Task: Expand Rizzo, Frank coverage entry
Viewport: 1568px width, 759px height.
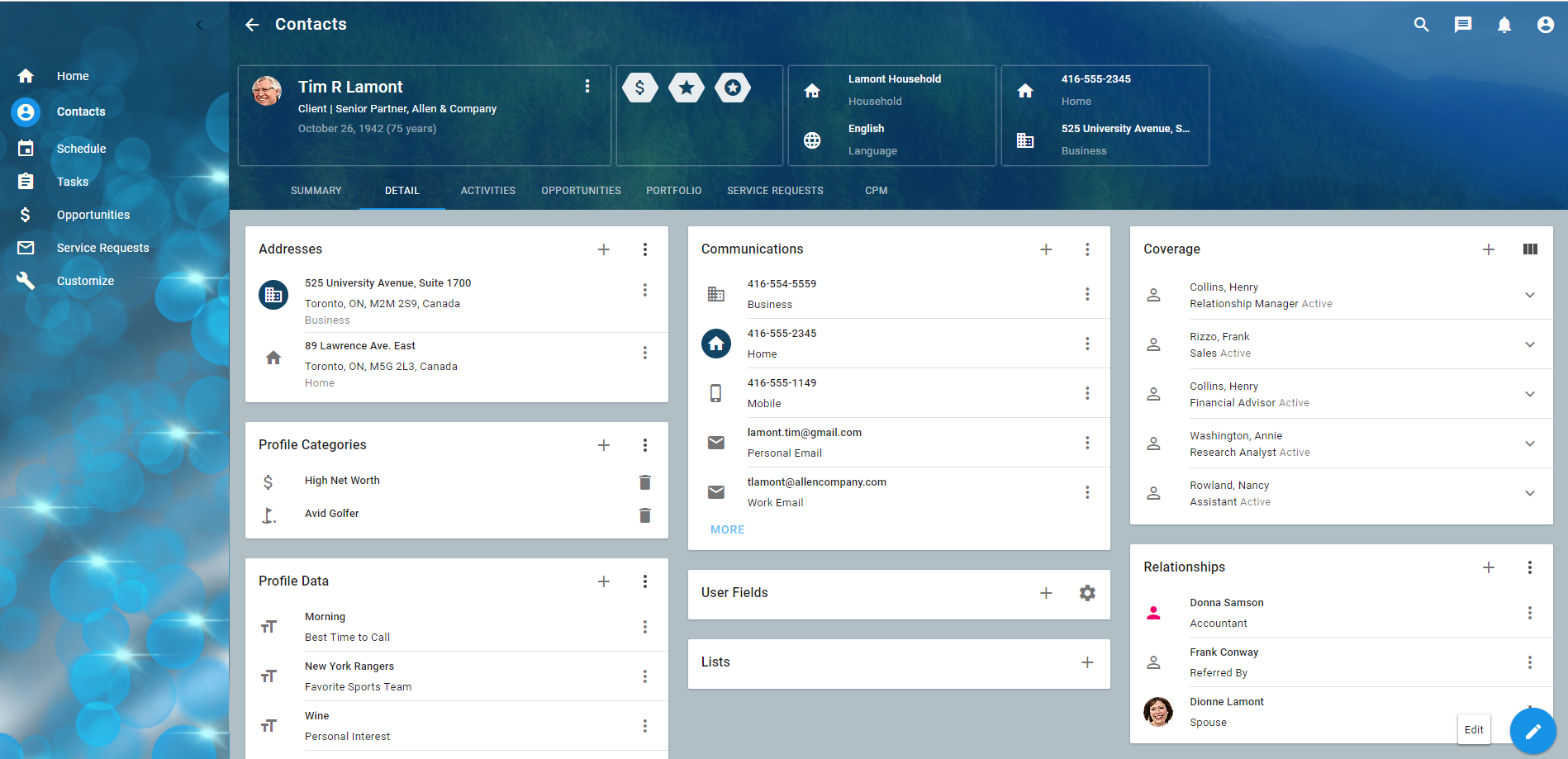Action: pyautogui.click(x=1529, y=344)
